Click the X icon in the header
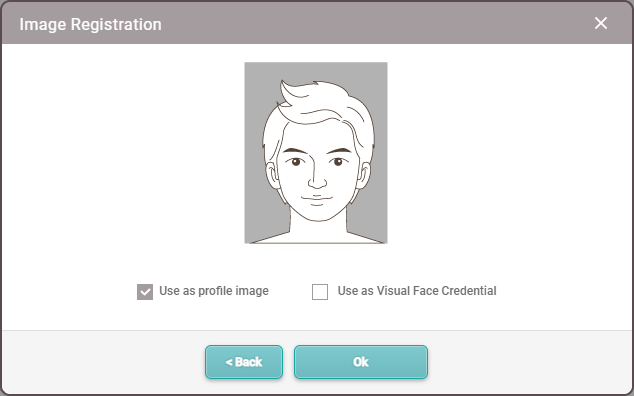Viewport: 634px width, 396px height. pos(601,23)
